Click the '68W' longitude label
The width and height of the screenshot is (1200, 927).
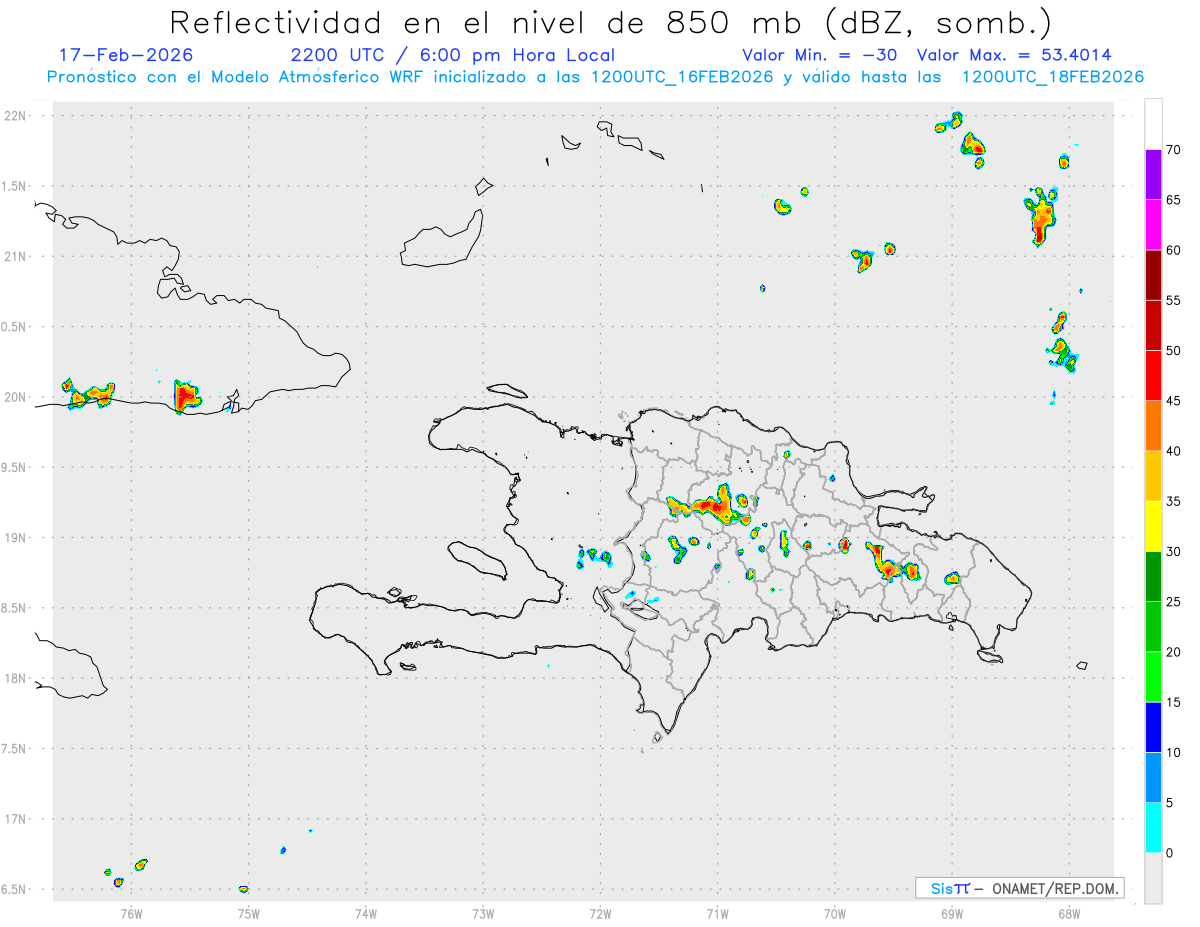[1069, 913]
